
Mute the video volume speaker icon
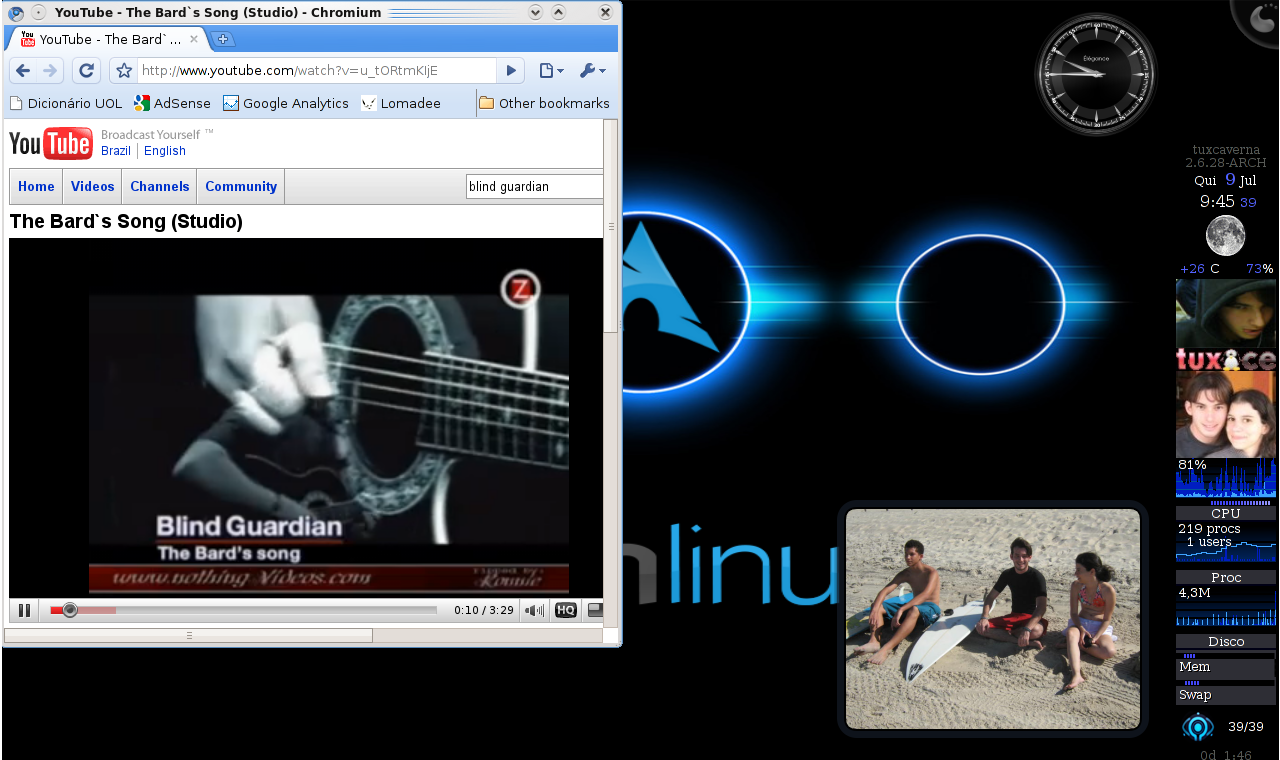pos(535,610)
